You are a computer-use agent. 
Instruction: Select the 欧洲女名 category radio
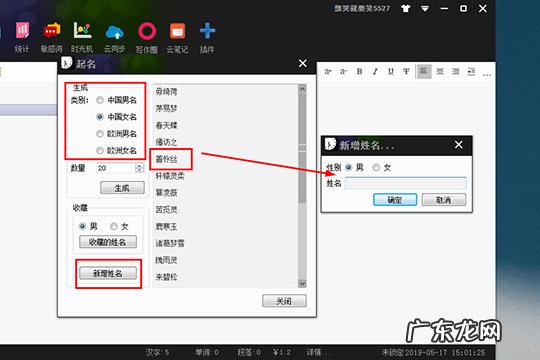click(100, 151)
